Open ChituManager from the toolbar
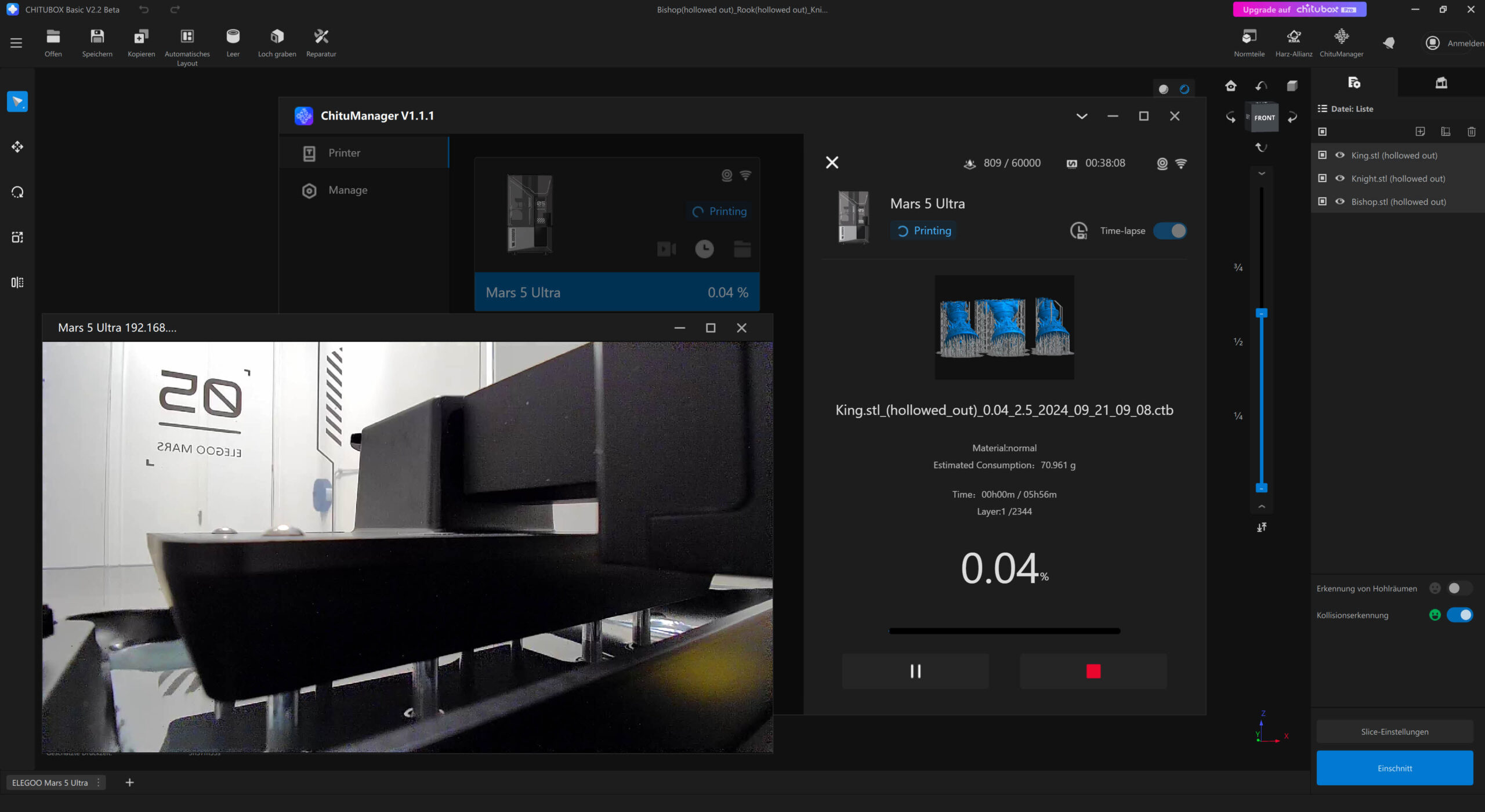 tap(1341, 43)
